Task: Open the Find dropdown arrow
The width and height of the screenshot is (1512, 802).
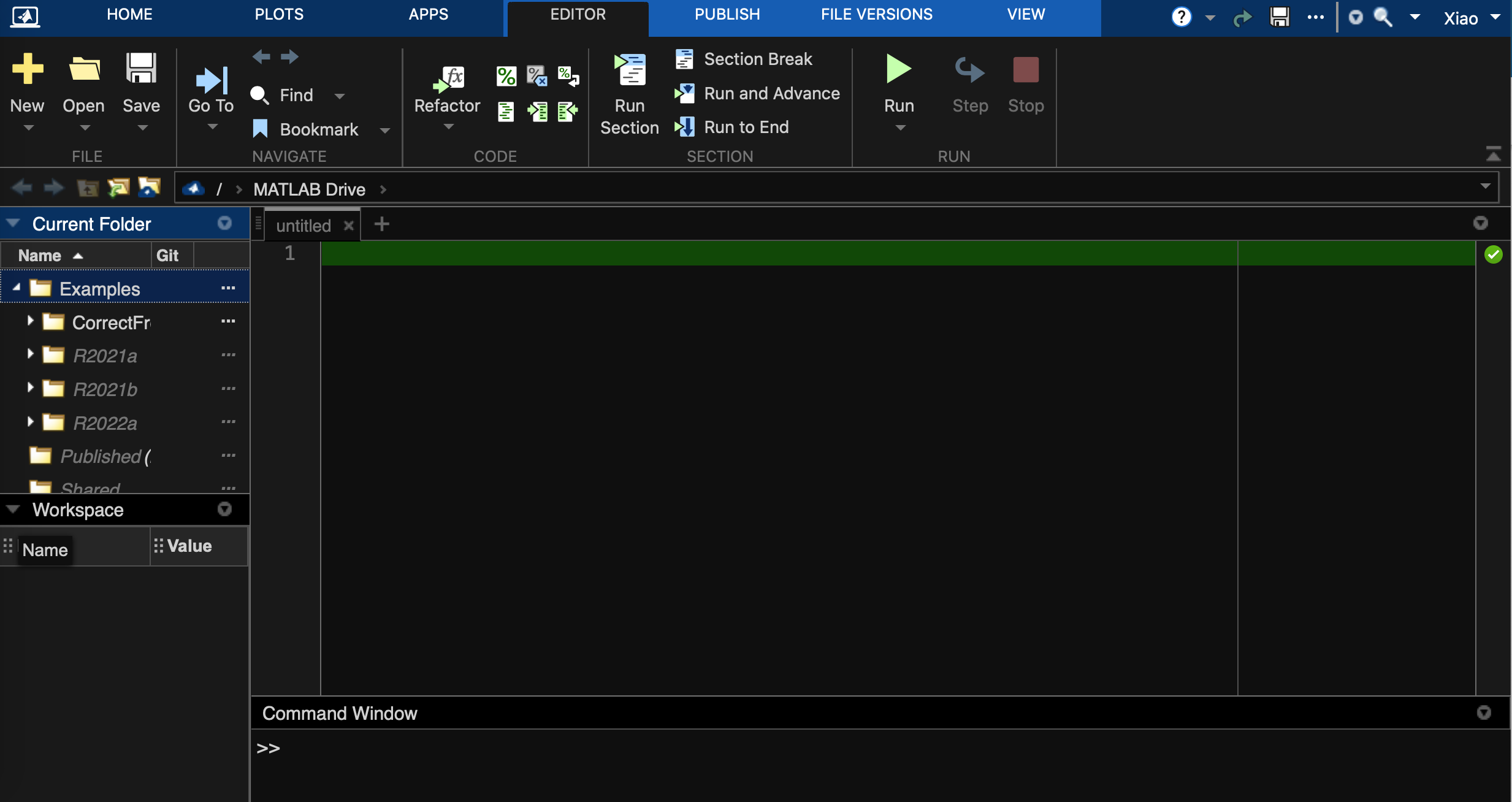Action: [340, 96]
